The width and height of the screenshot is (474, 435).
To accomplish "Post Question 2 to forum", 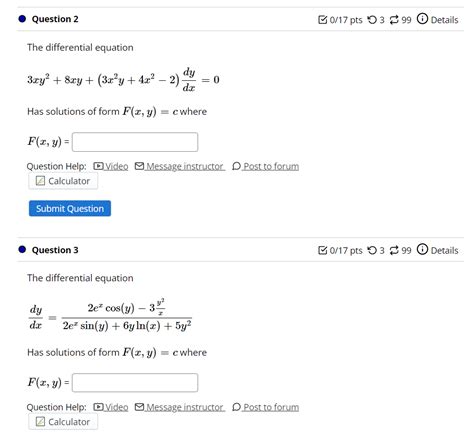I will [266, 166].
